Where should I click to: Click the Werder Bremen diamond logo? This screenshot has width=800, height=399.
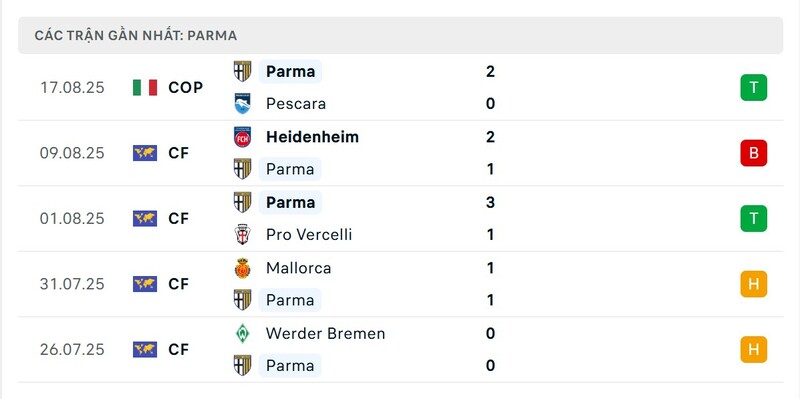(242, 333)
